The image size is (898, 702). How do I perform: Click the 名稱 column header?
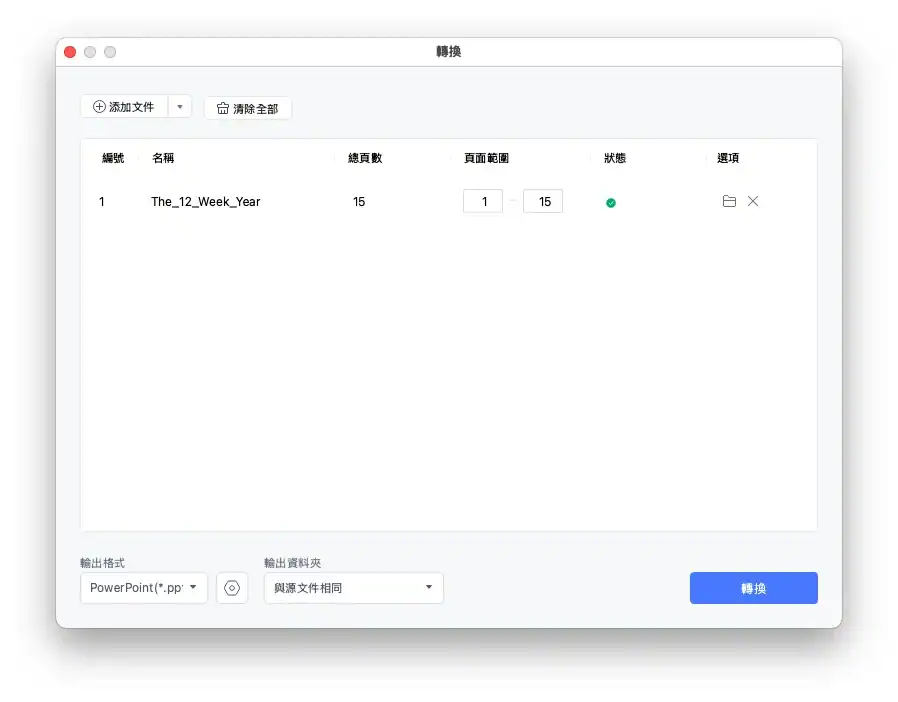click(x=163, y=158)
